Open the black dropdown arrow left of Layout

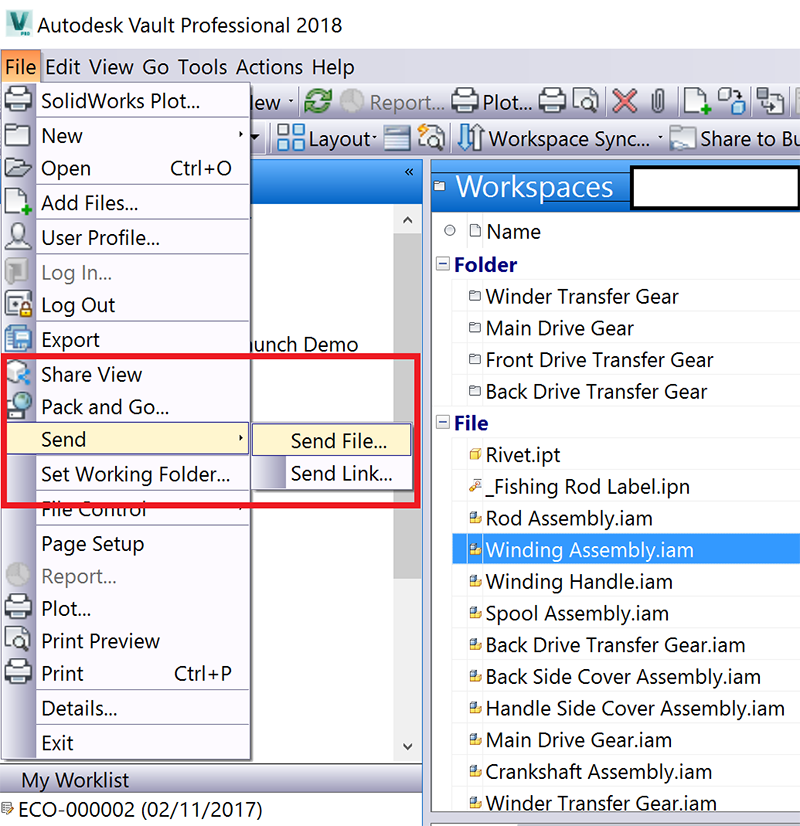click(255, 138)
